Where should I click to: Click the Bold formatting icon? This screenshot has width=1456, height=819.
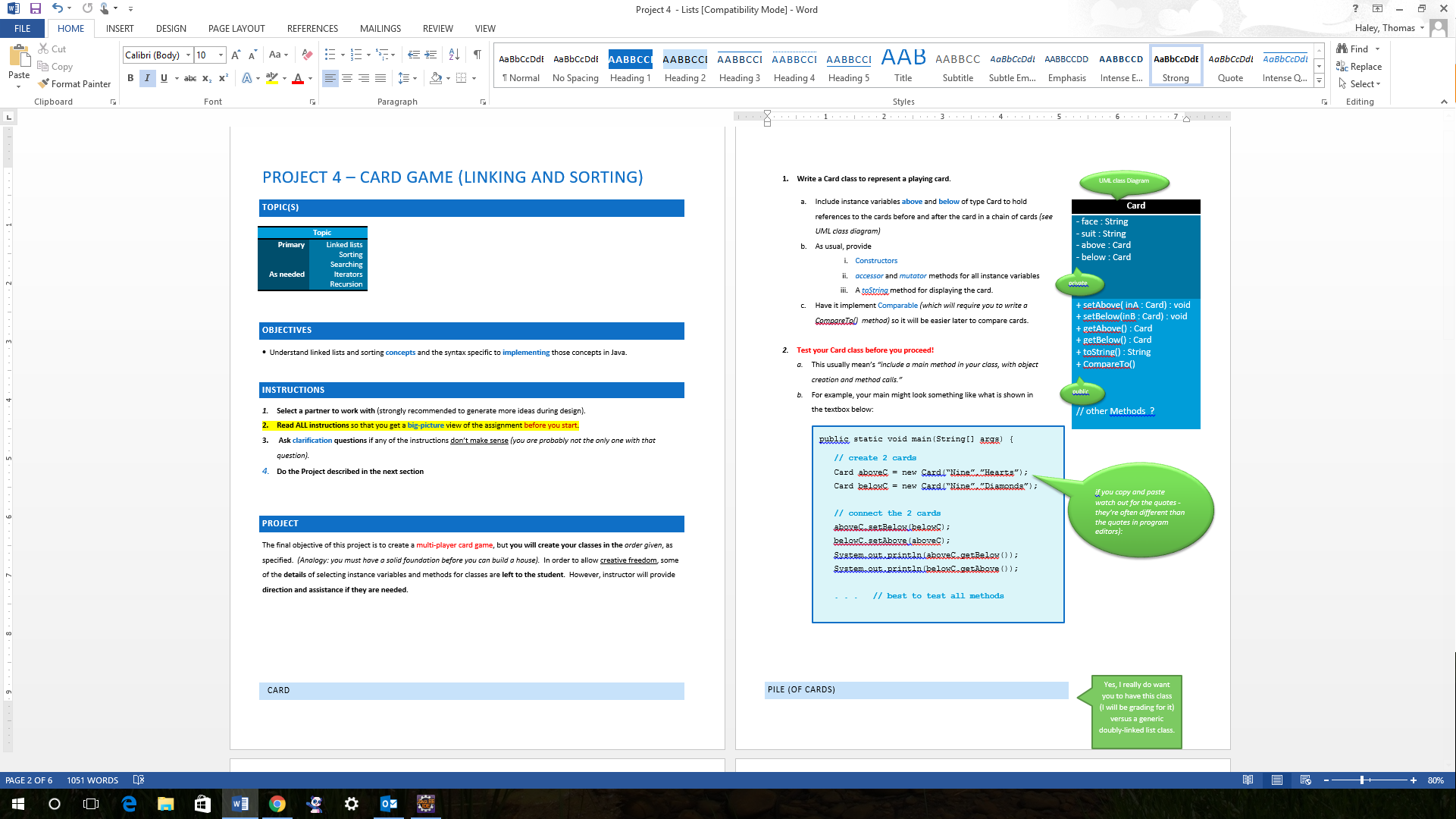point(129,78)
